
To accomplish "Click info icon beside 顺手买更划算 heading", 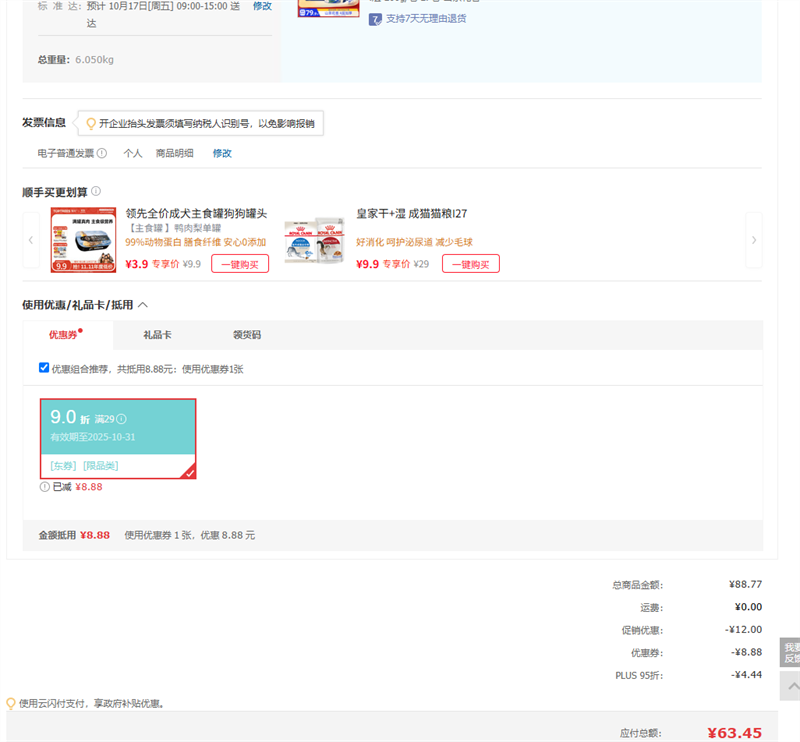I will coord(96,191).
